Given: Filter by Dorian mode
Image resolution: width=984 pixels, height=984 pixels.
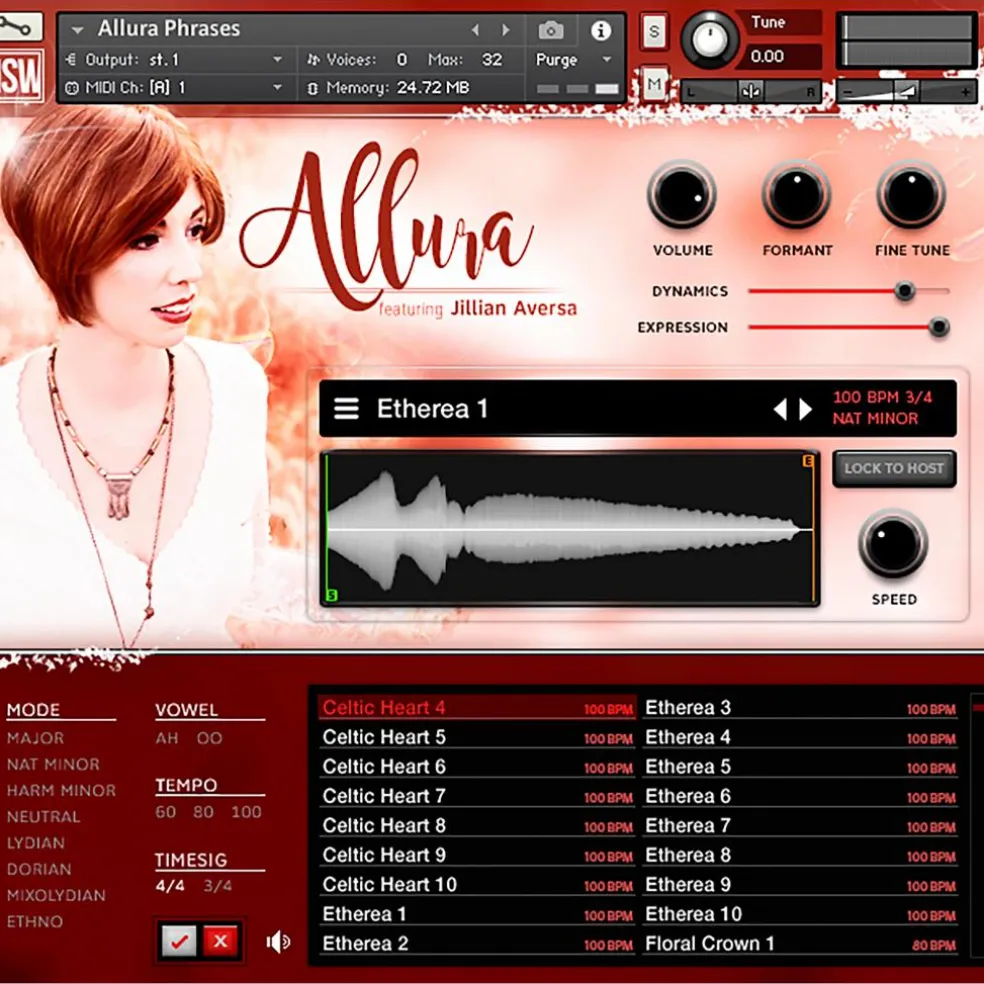Looking at the screenshot, I should coord(39,869).
